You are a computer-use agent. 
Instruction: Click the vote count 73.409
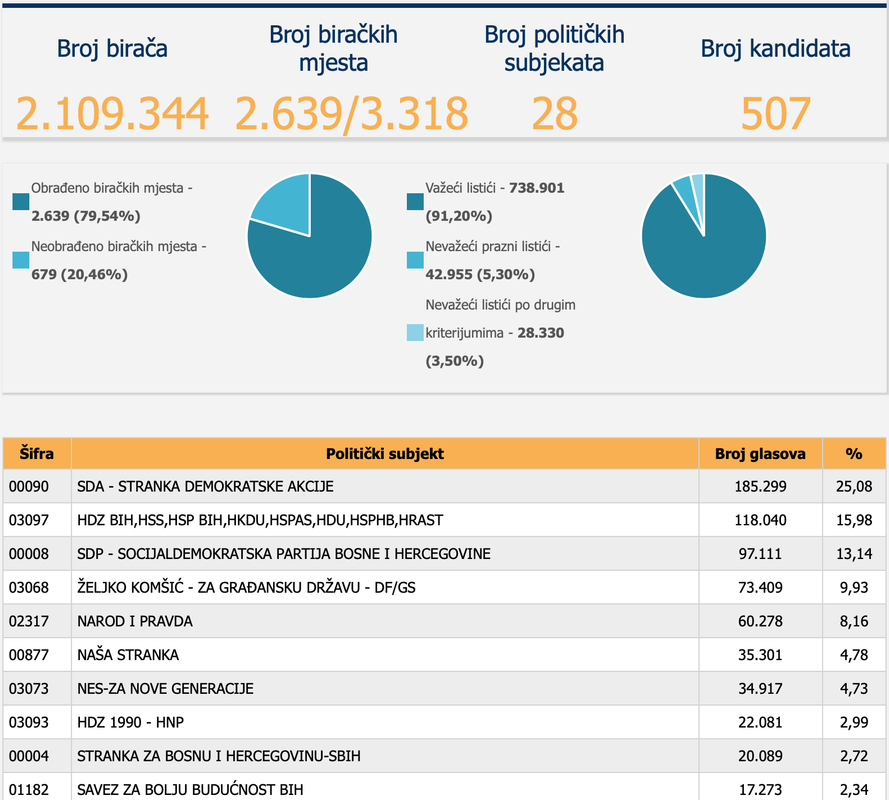tap(760, 587)
